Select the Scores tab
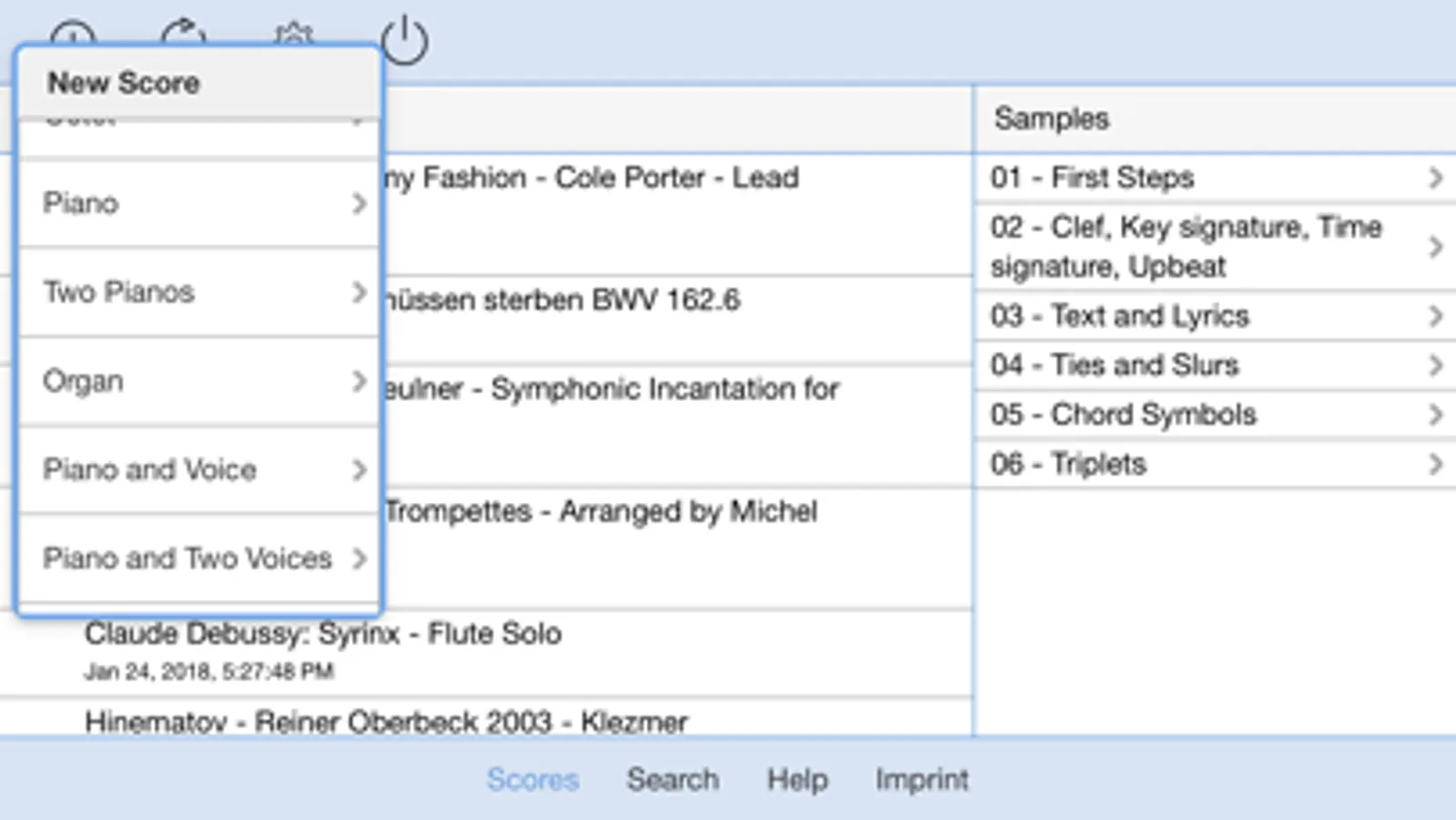This screenshot has height=820, width=1456. pyautogui.click(x=533, y=780)
